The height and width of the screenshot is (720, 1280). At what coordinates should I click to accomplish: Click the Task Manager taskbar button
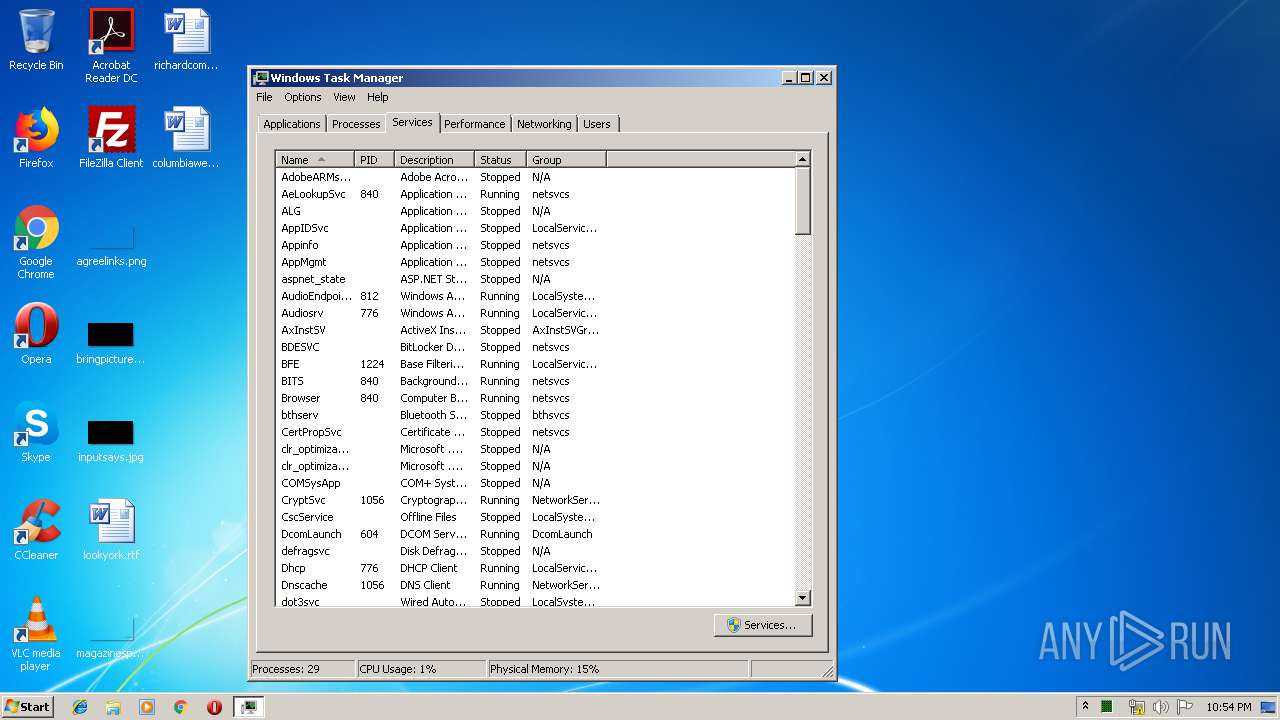point(248,707)
